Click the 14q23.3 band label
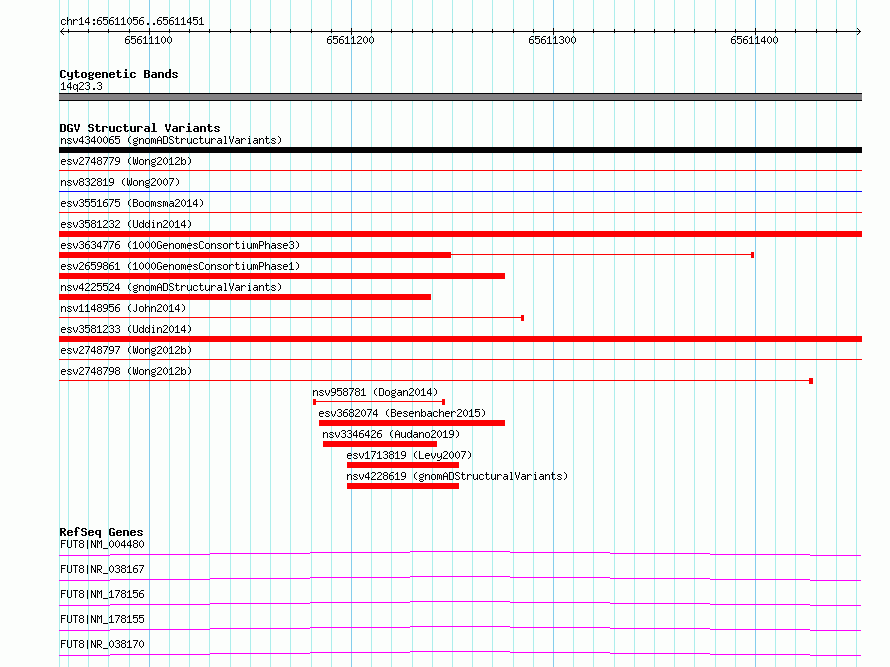Screen dimensions: 890x667 click(x=81, y=86)
